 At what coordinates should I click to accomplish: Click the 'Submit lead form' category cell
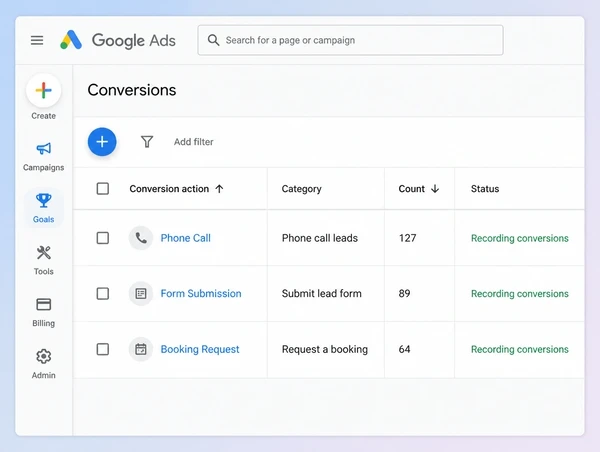click(x=321, y=294)
